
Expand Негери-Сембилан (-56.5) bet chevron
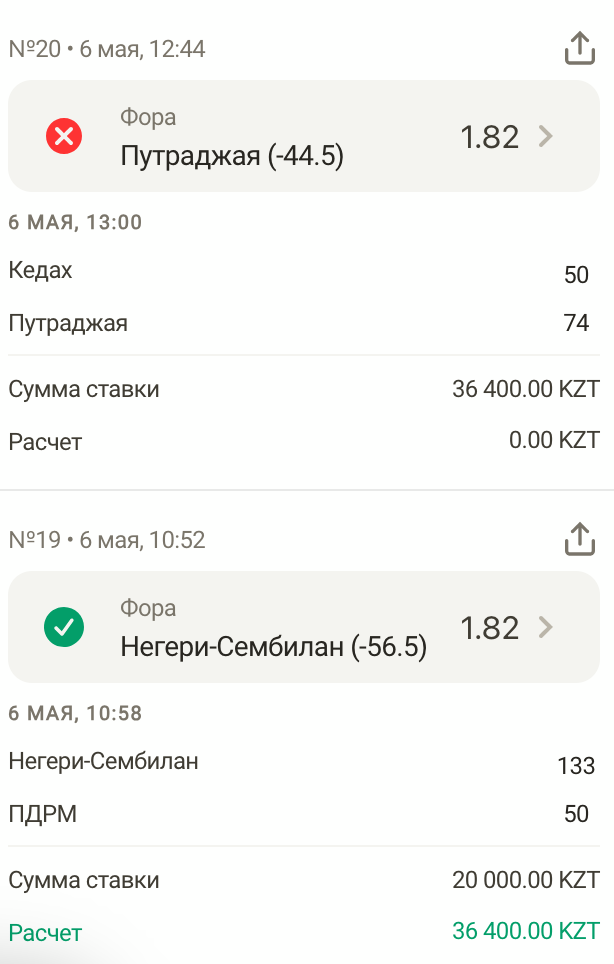[x=545, y=627]
